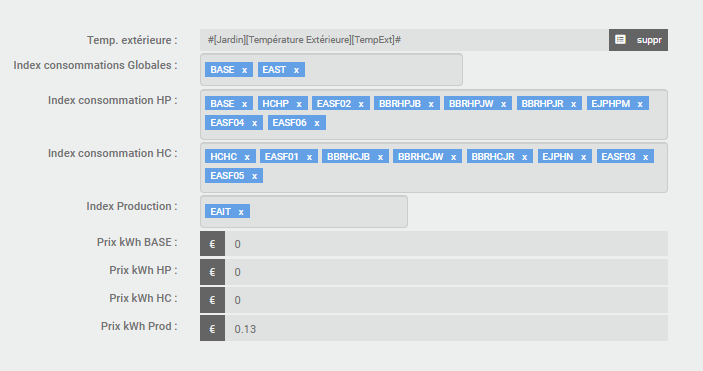Remove the BBRHPJB tag
The width and height of the screenshot is (703, 371).
431,104
